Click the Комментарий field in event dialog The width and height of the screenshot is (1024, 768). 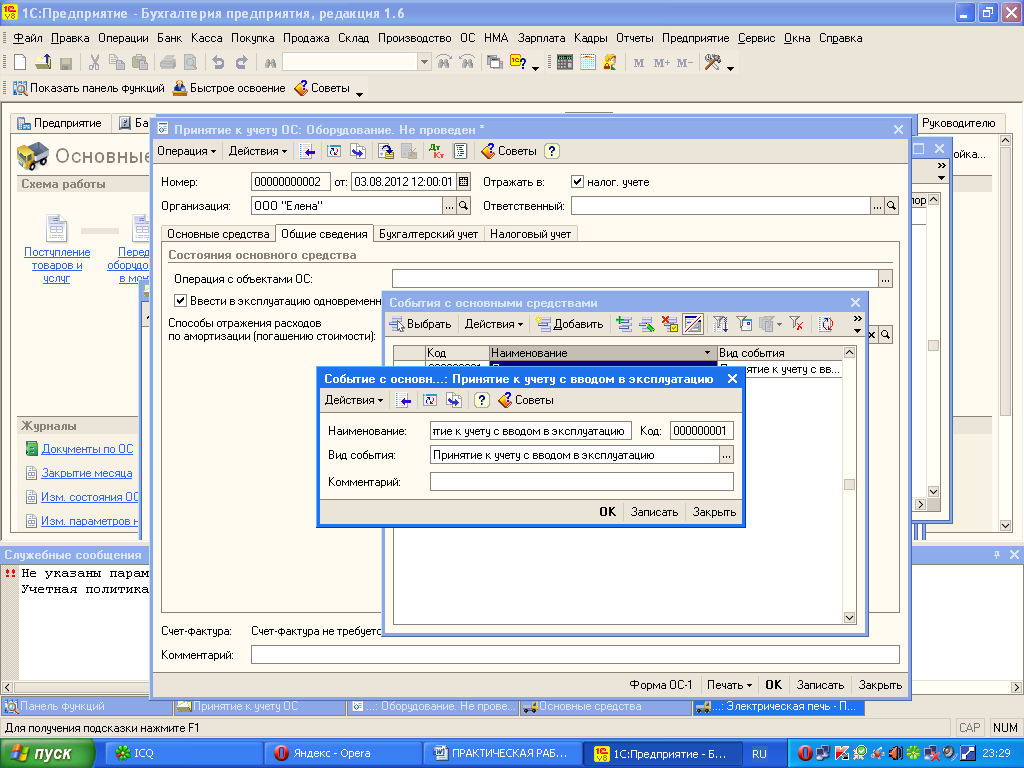click(581, 482)
